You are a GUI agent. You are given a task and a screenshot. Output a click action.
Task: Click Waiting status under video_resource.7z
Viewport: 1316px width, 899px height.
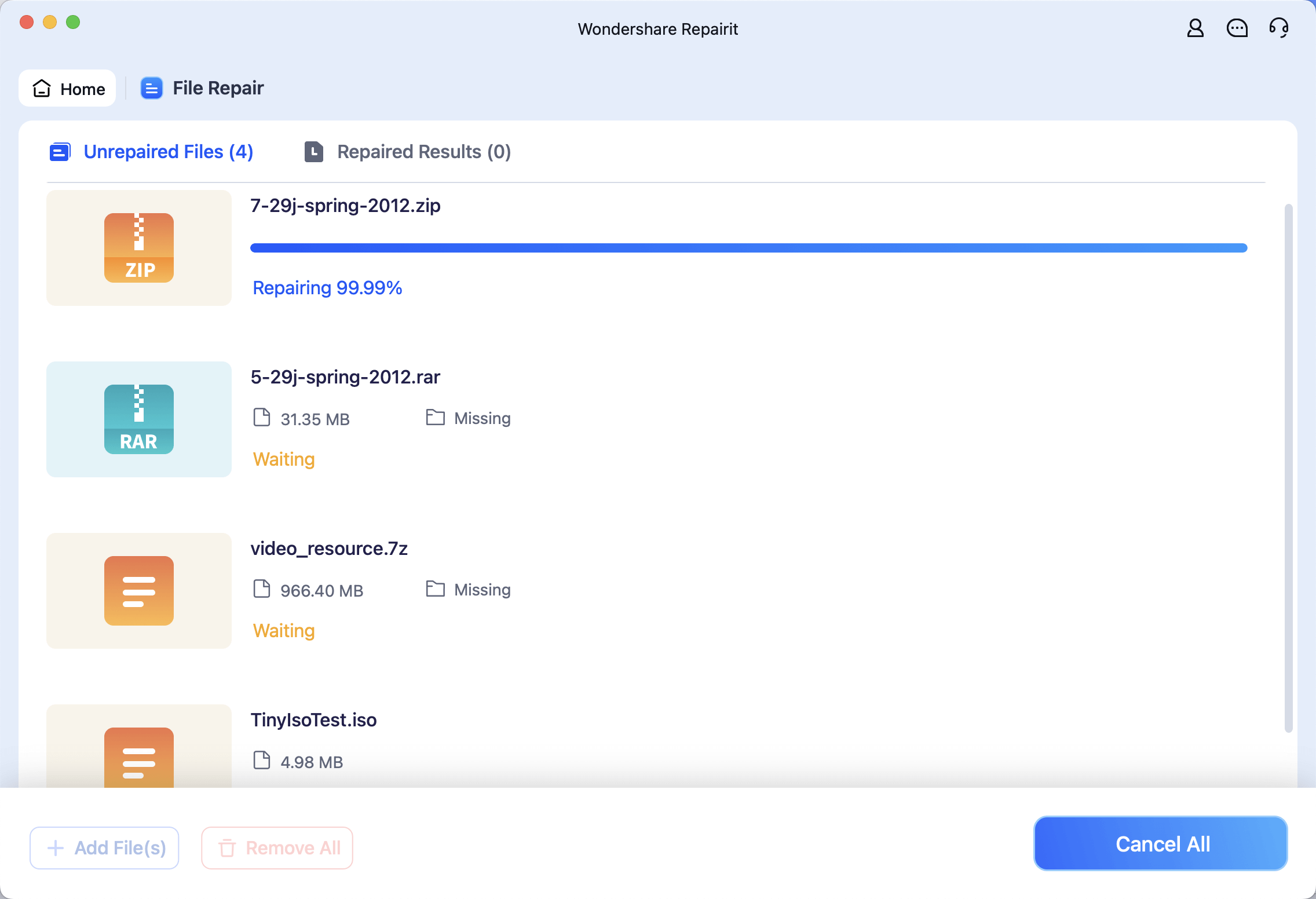[284, 631]
